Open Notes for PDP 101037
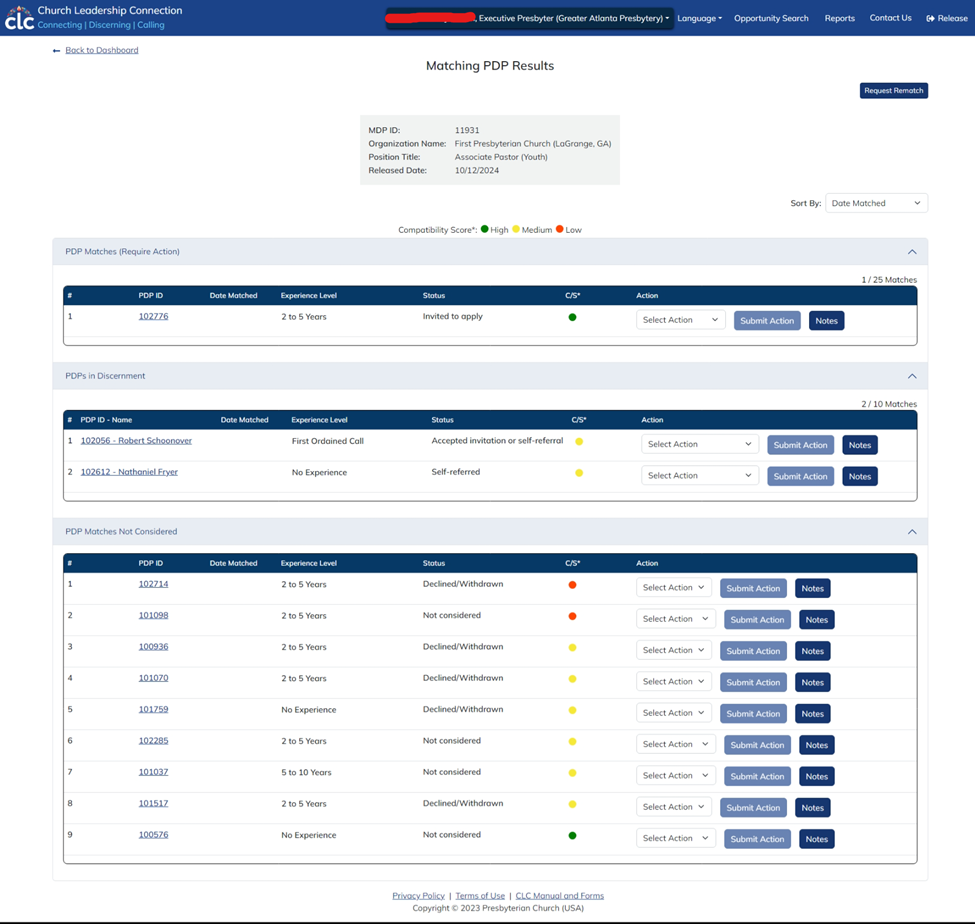 (x=816, y=776)
